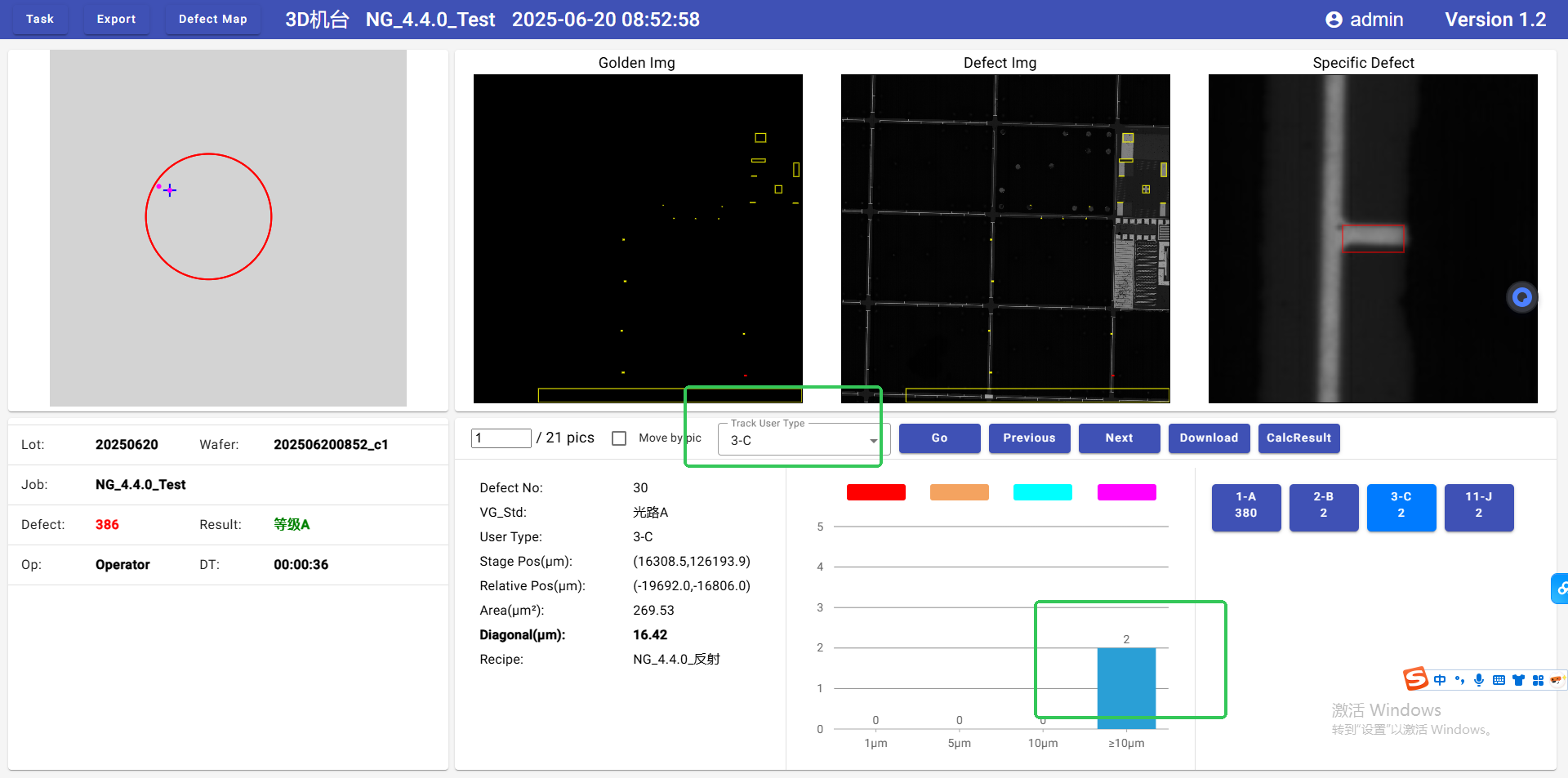
Task: Select the 1-A 380 defect category
Action: 1246,507
